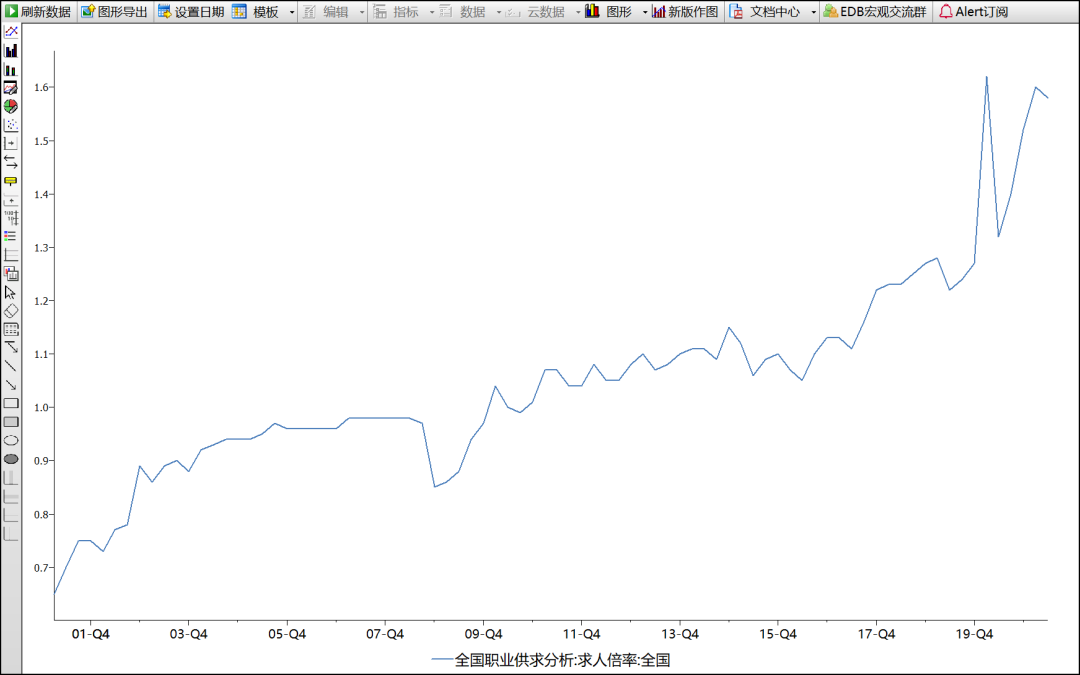Expand the 数据 dropdown arrow
Image resolution: width=1080 pixels, height=675 pixels.
pyautogui.click(x=499, y=12)
